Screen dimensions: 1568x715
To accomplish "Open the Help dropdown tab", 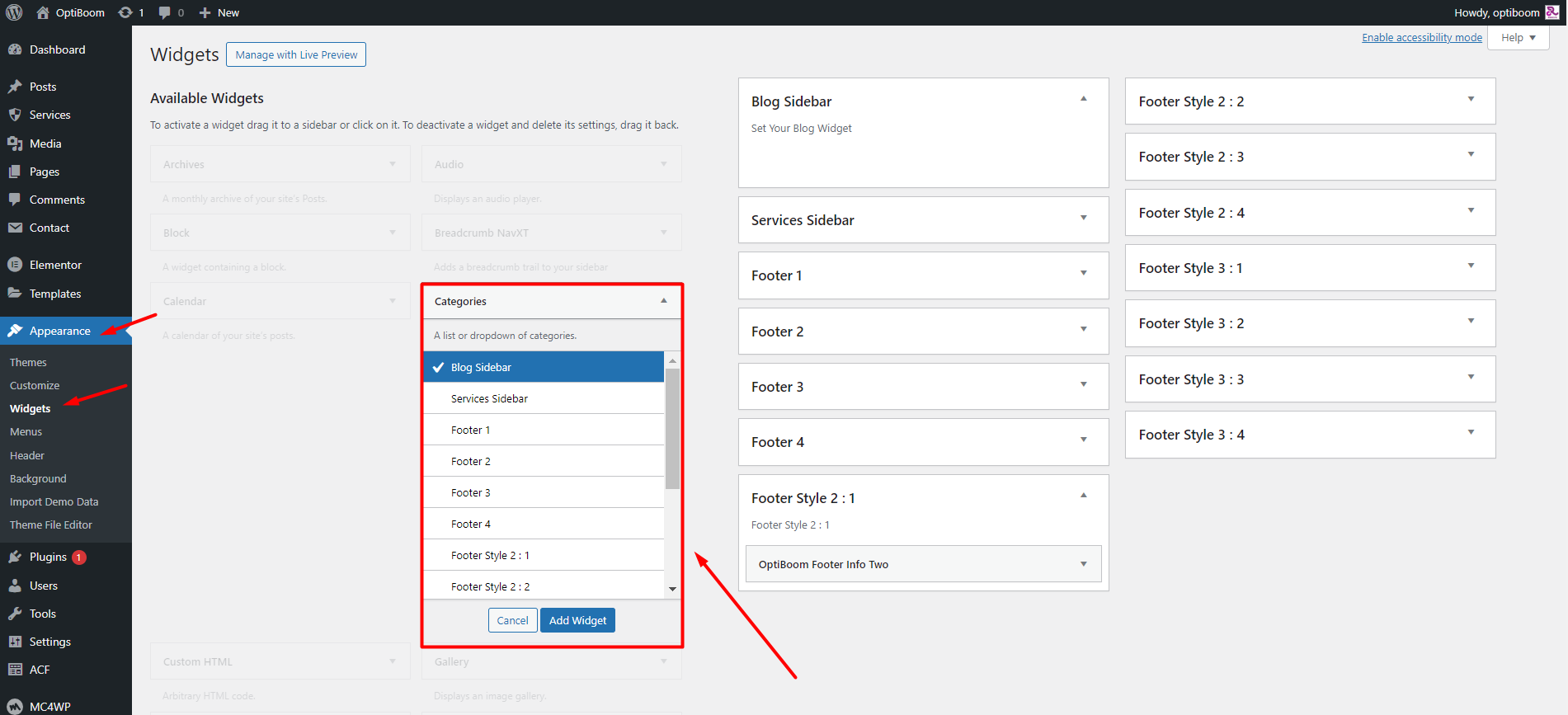I will pyautogui.click(x=1518, y=38).
